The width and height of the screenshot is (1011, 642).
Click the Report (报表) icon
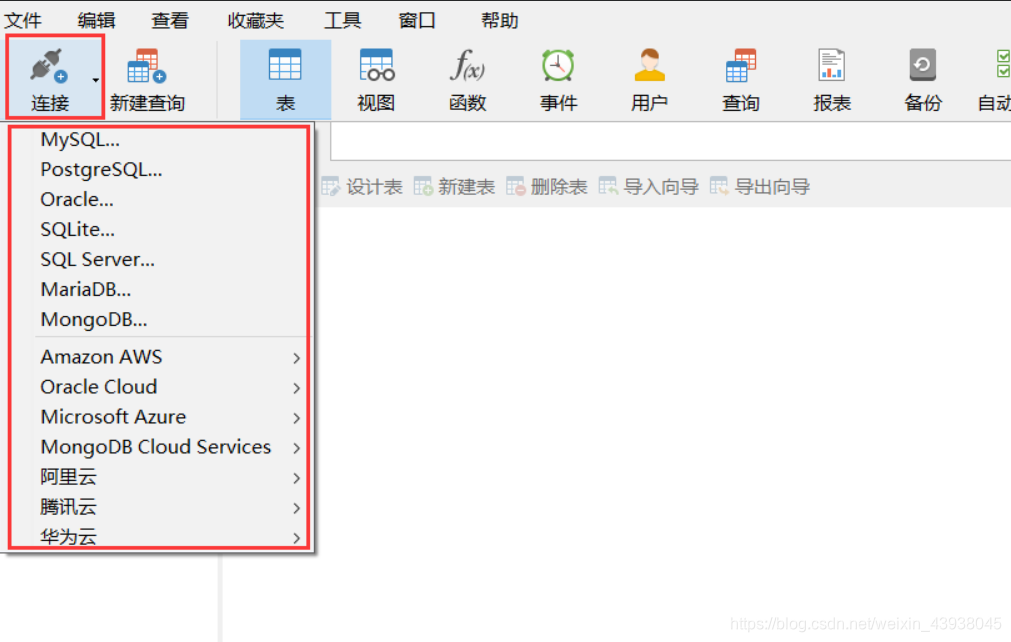(x=832, y=64)
